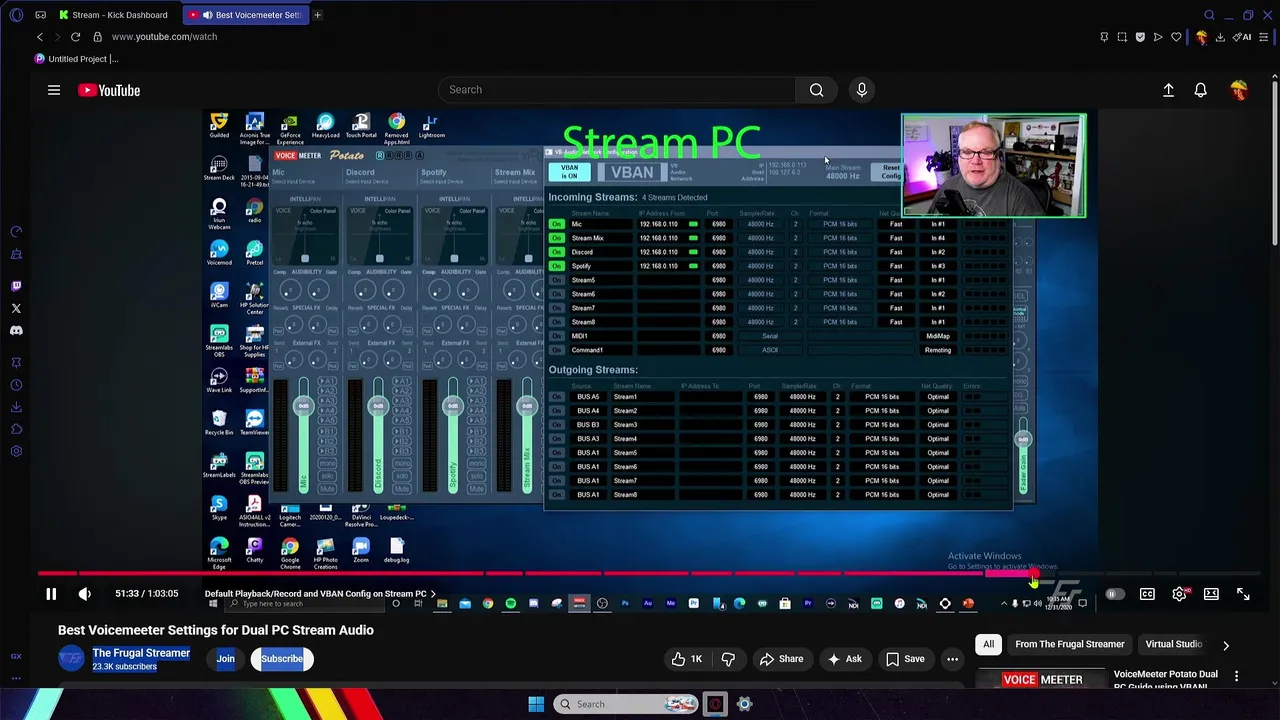
Task: Select the All filter chip
Action: point(988,645)
